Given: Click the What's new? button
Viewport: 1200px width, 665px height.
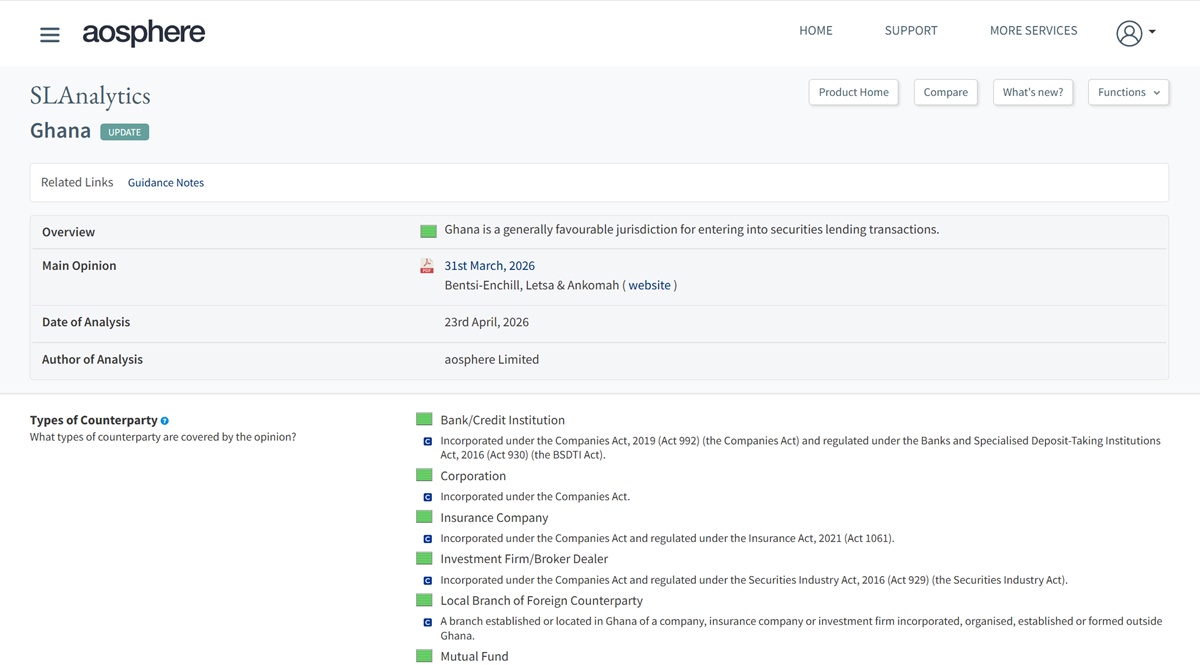Looking at the screenshot, I should point(1033,92).
